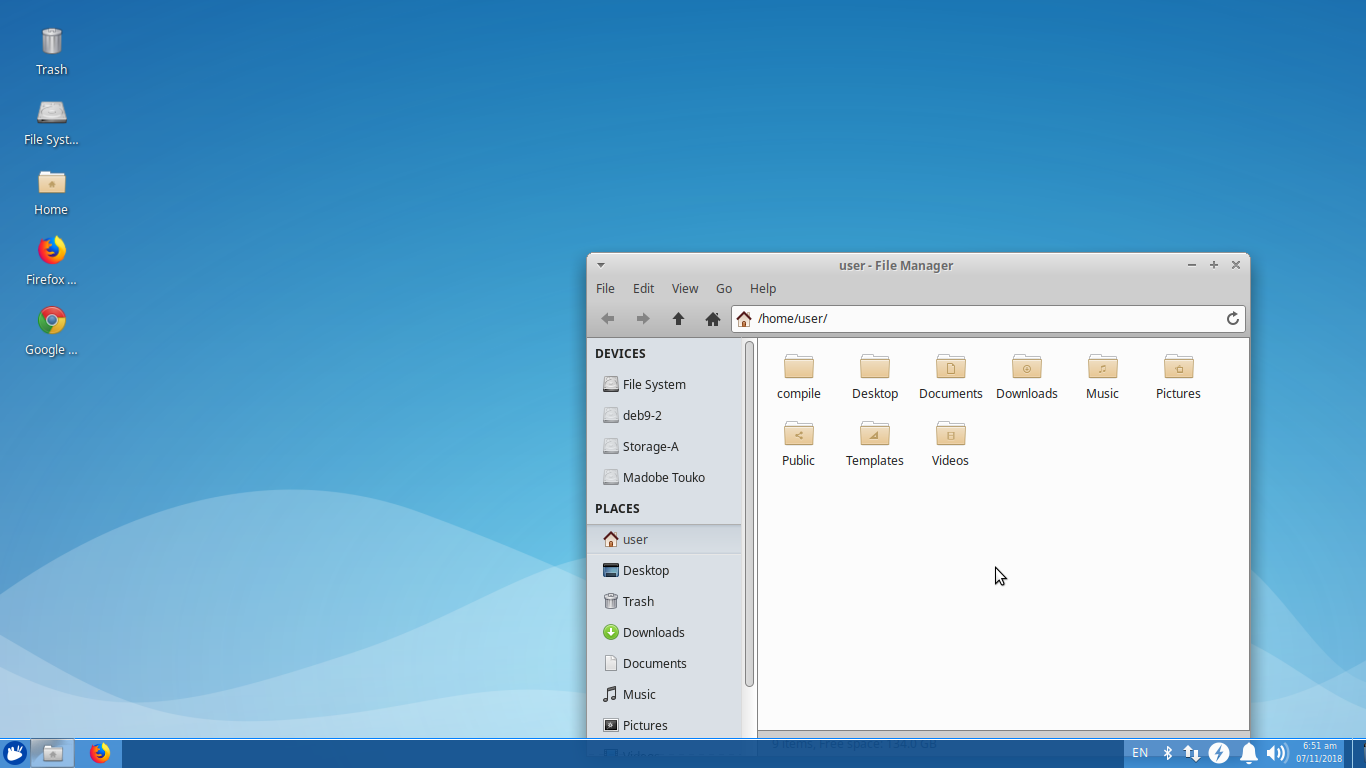
Task: Select Madobe Touko device in sidebar
Action: tap(663, 477)
